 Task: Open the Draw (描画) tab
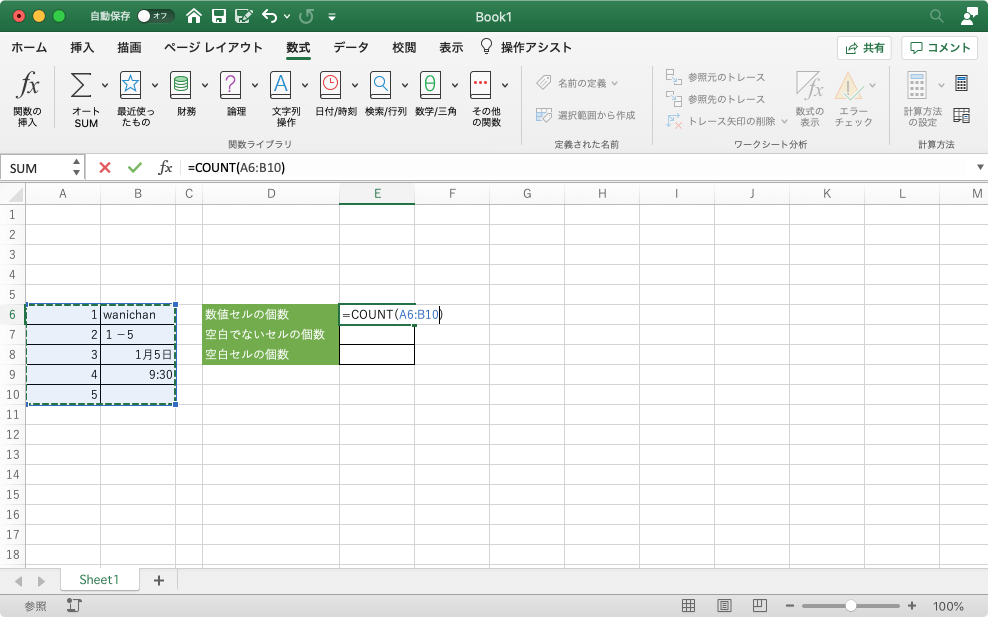[129, 47]
